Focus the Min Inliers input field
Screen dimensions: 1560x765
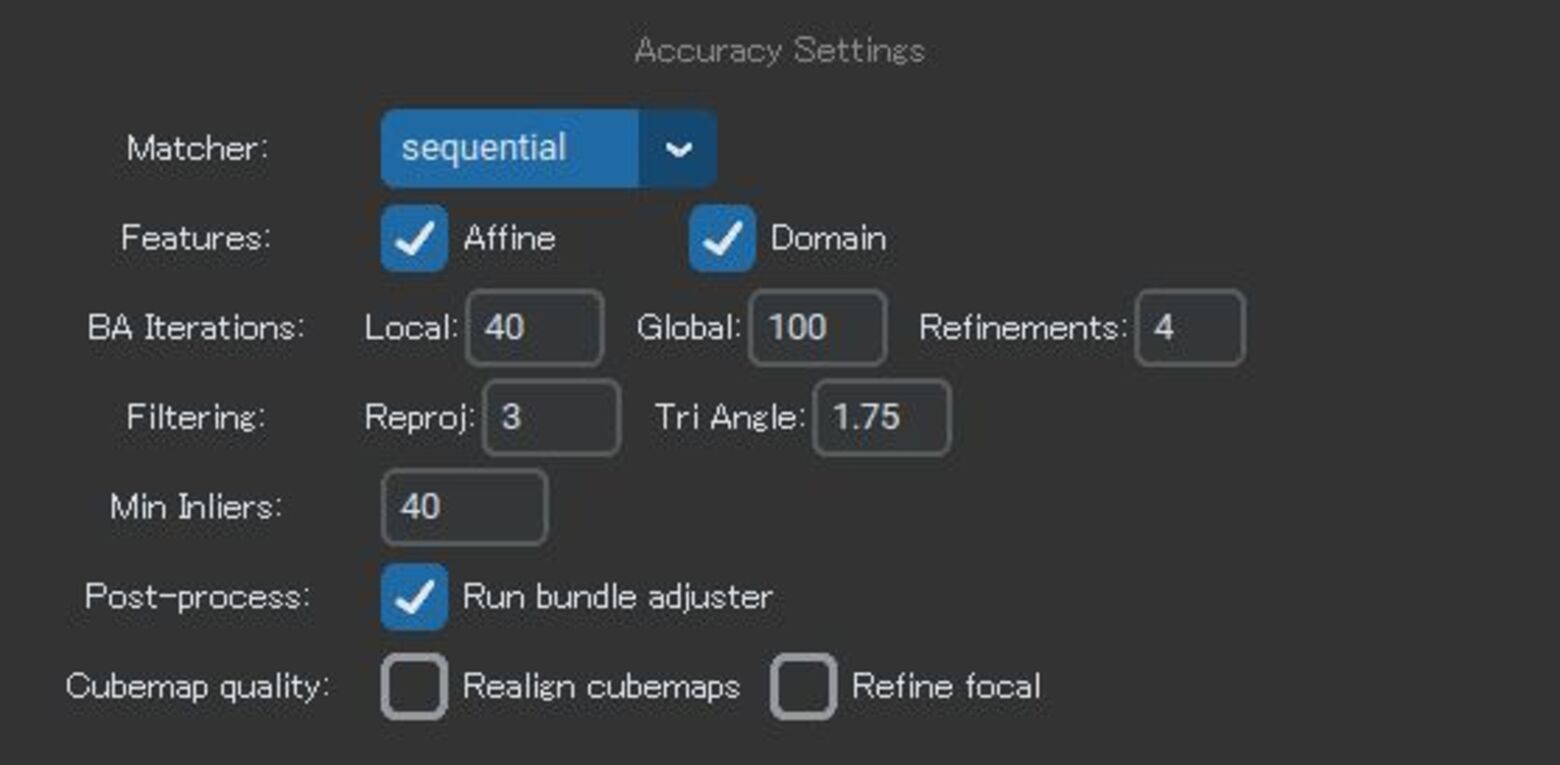pos(464,507)
